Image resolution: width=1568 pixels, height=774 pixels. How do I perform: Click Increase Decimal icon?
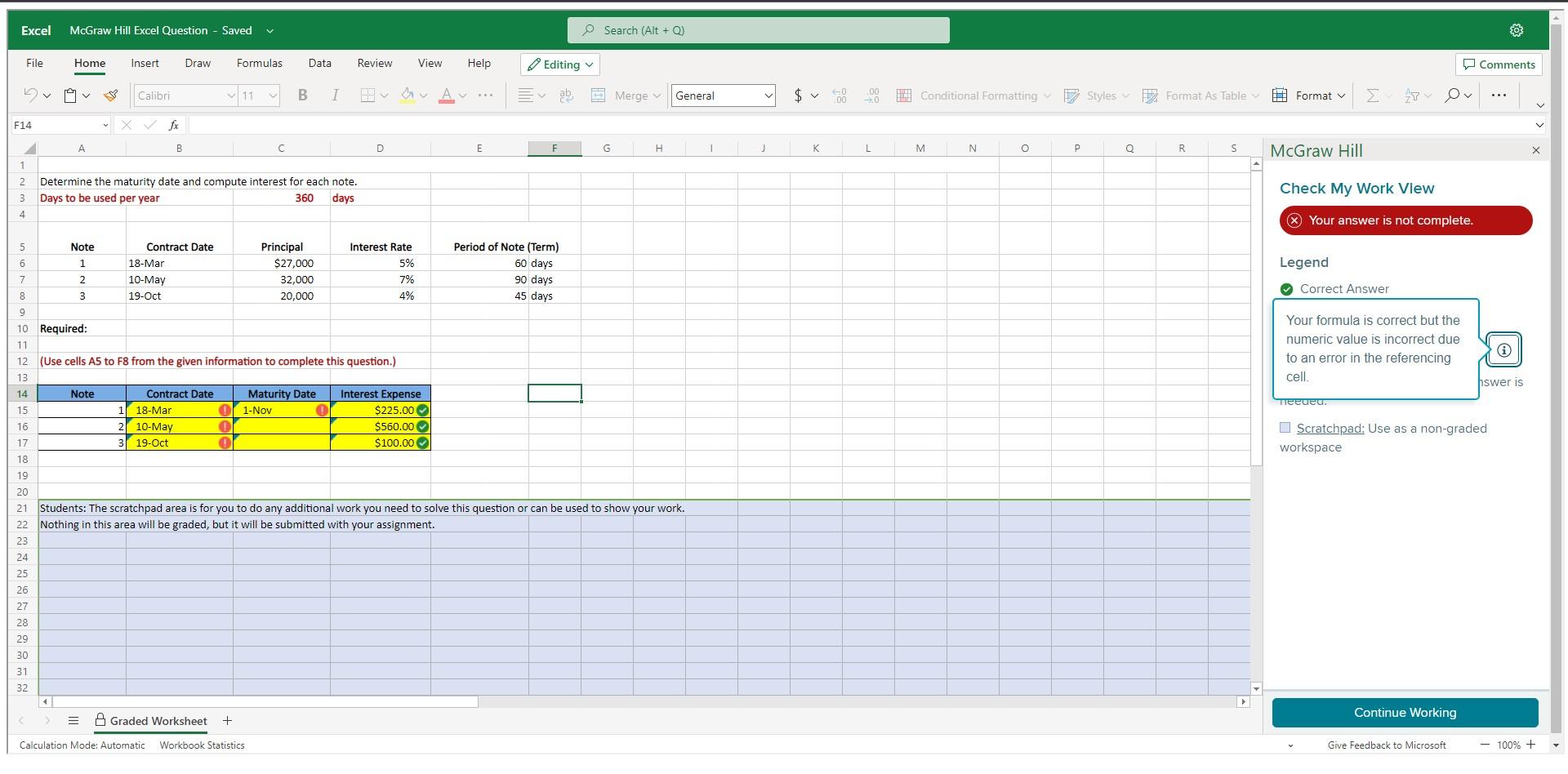tap(840, 96)
